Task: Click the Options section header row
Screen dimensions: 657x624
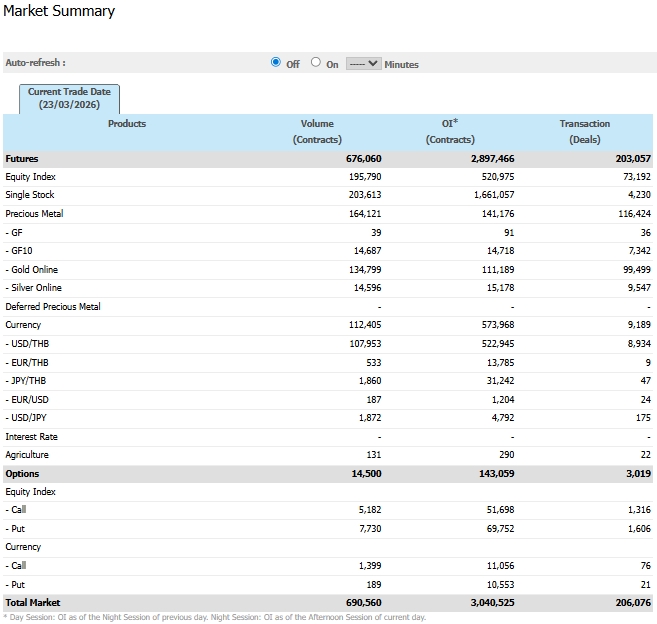Action: pyautogui.click(x=22, y=474)
